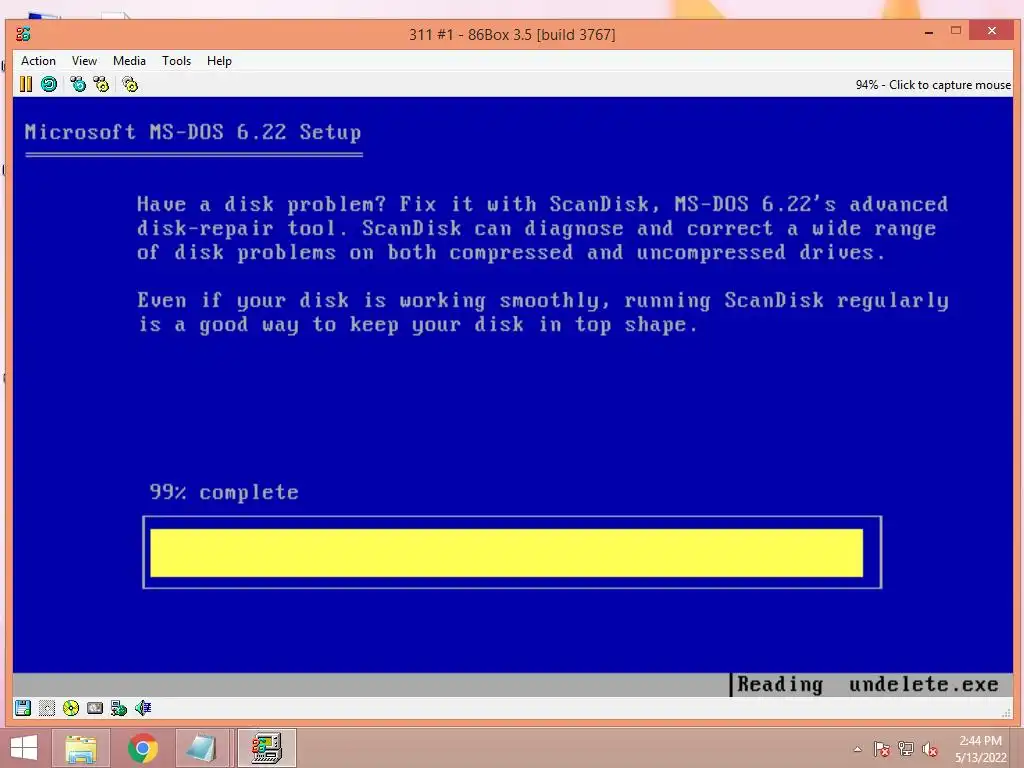Screen dimensions: 1024x768
Task: Open the View menu
Action: [84, 61]
